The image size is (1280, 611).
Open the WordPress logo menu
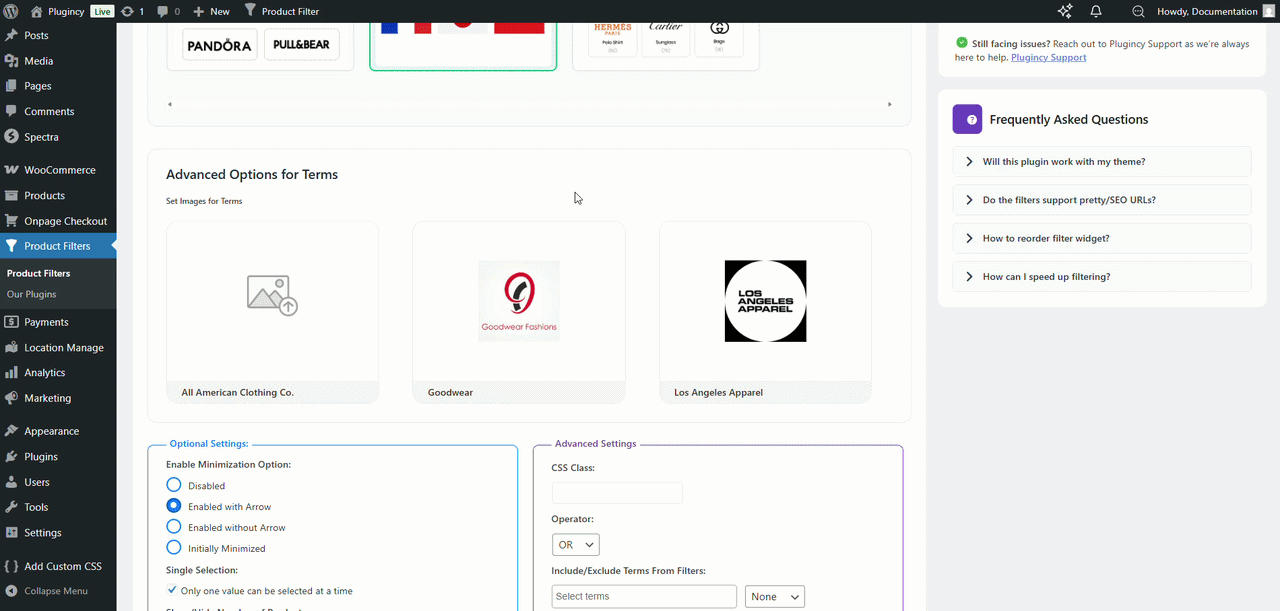(12, 11)
